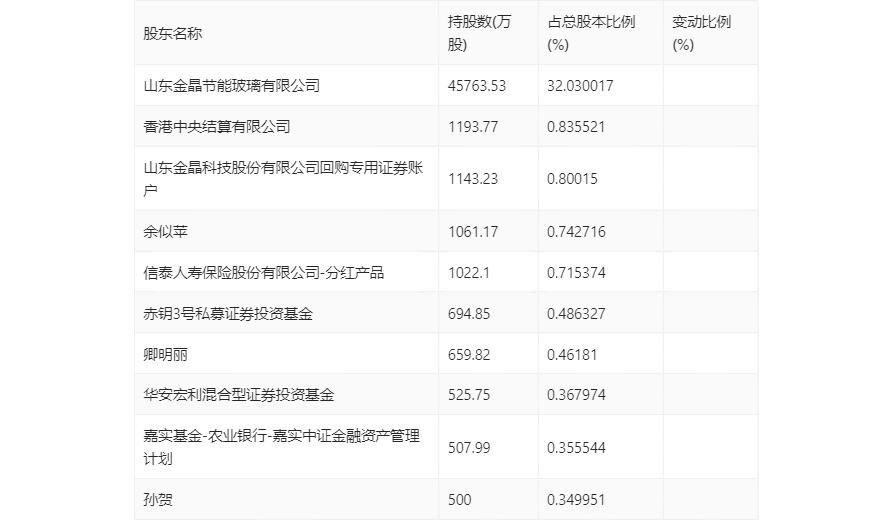Click 信泰人寿保险股份有限公司-分红产品
The height and width of the screenshot is (520, 893).
pos(263,273)
